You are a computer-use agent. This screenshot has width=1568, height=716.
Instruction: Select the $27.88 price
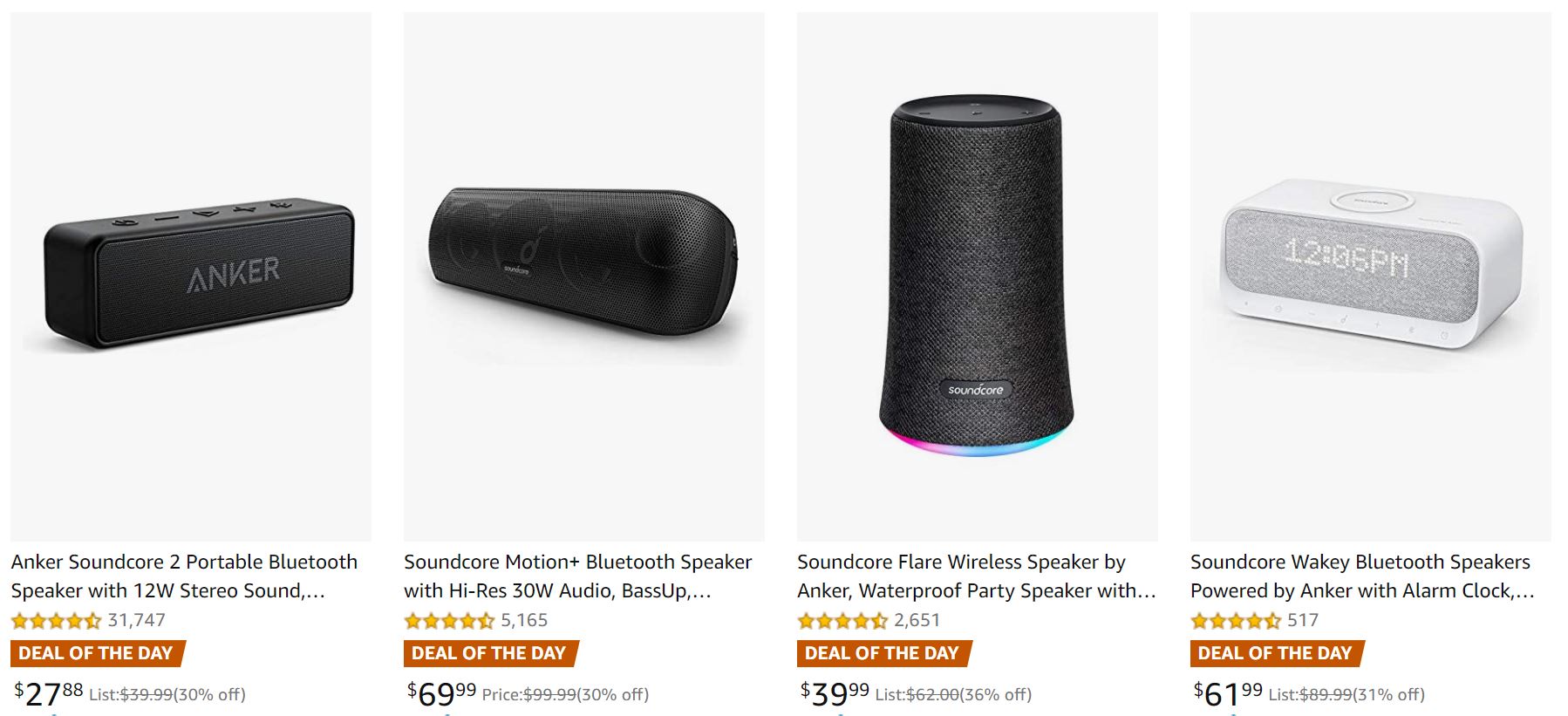[x=49, y=694]
